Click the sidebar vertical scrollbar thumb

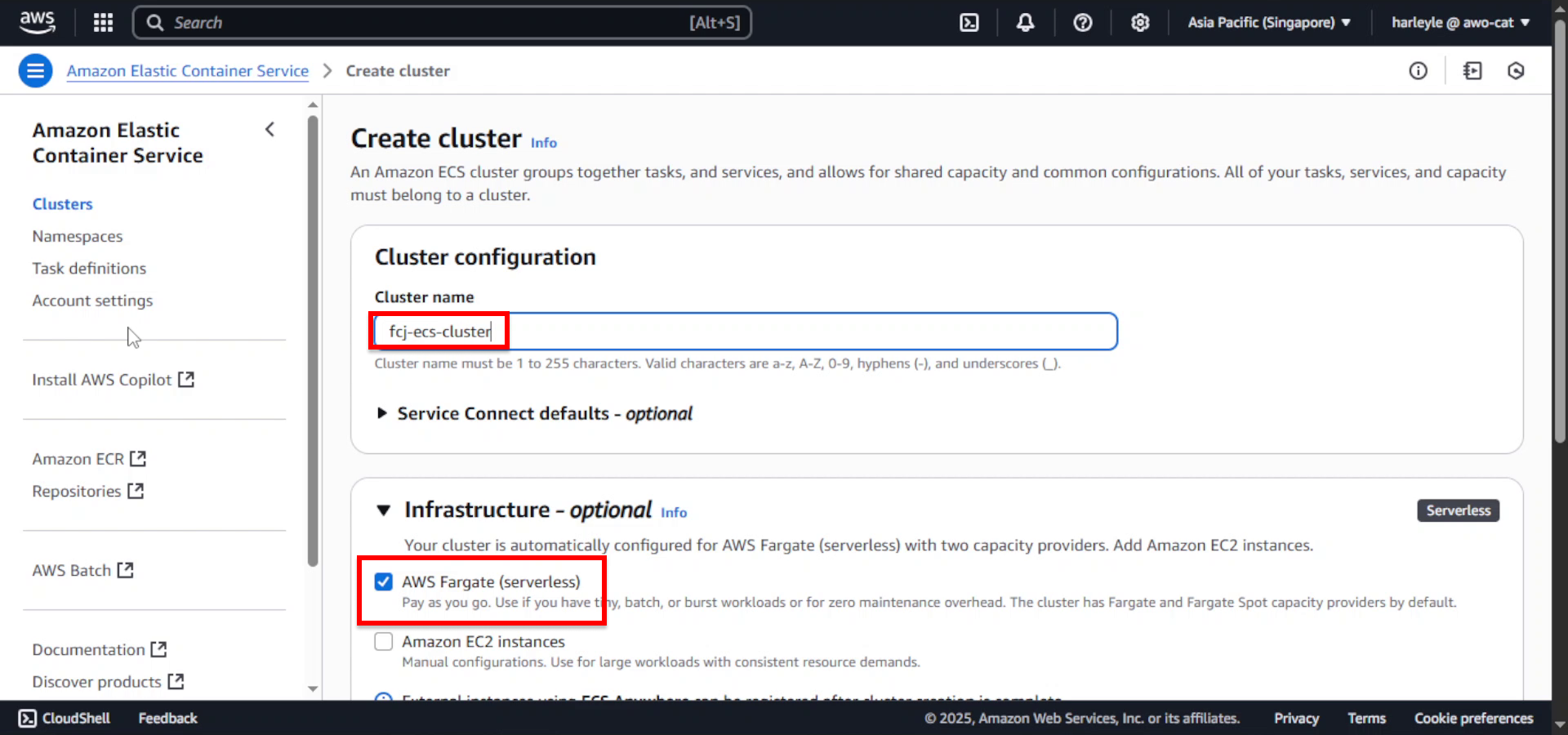313,341
